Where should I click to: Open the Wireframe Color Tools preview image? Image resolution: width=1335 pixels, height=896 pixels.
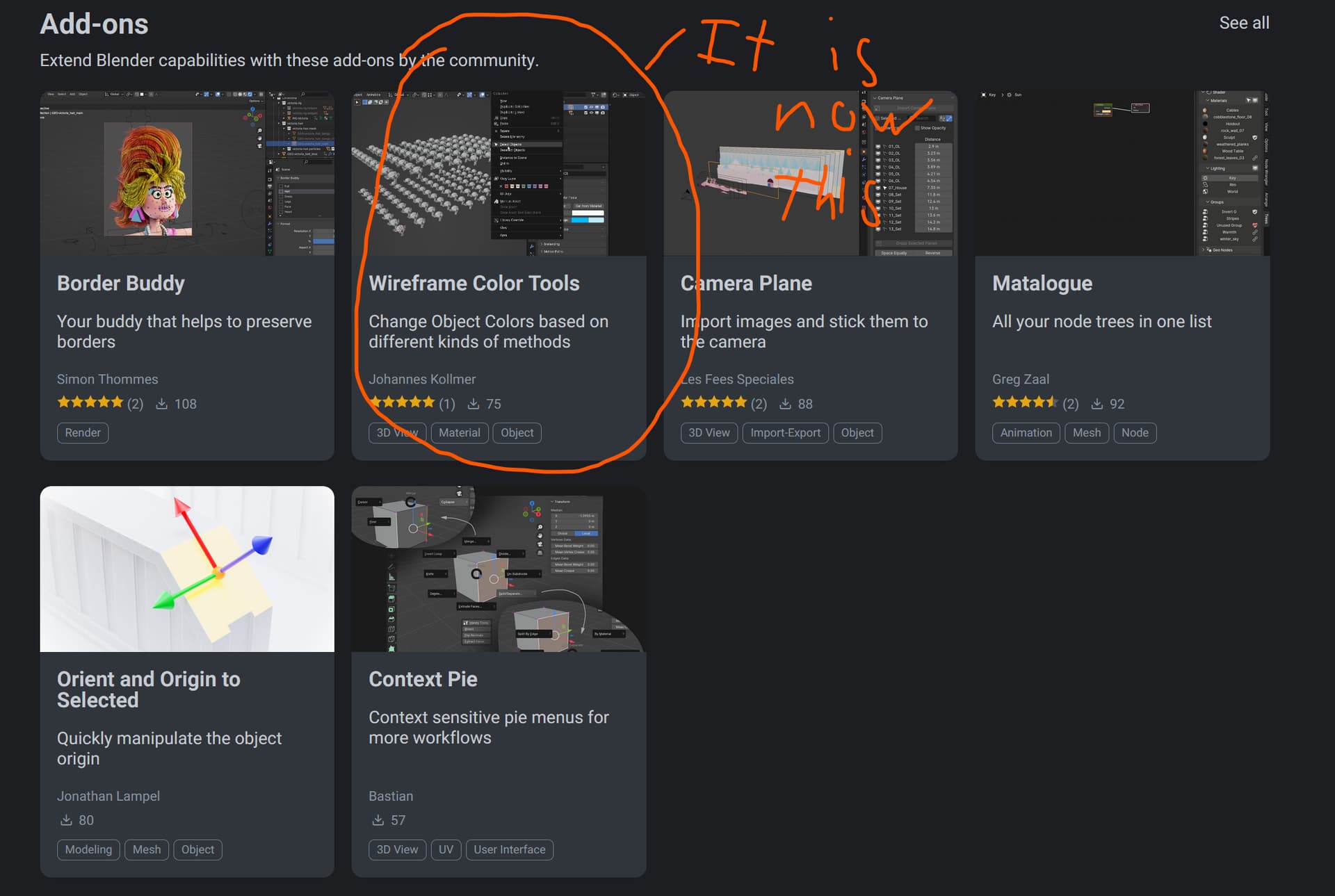pyautogui.click(x=499, y=173)
